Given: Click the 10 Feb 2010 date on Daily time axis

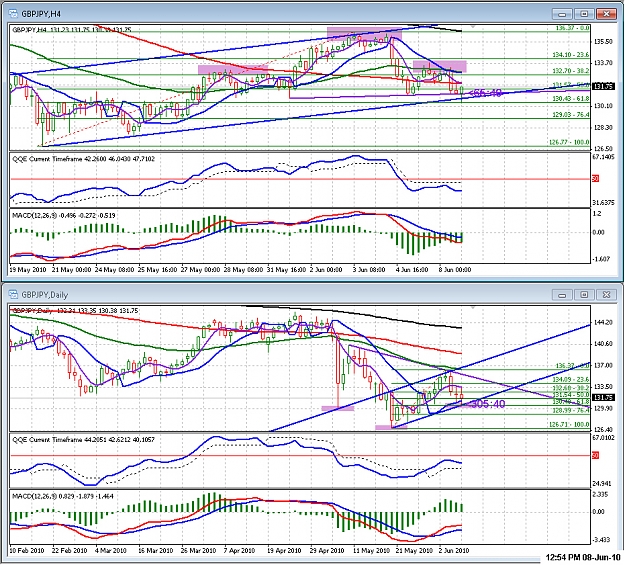Looking at the screenshot, I should pos(27,551).
